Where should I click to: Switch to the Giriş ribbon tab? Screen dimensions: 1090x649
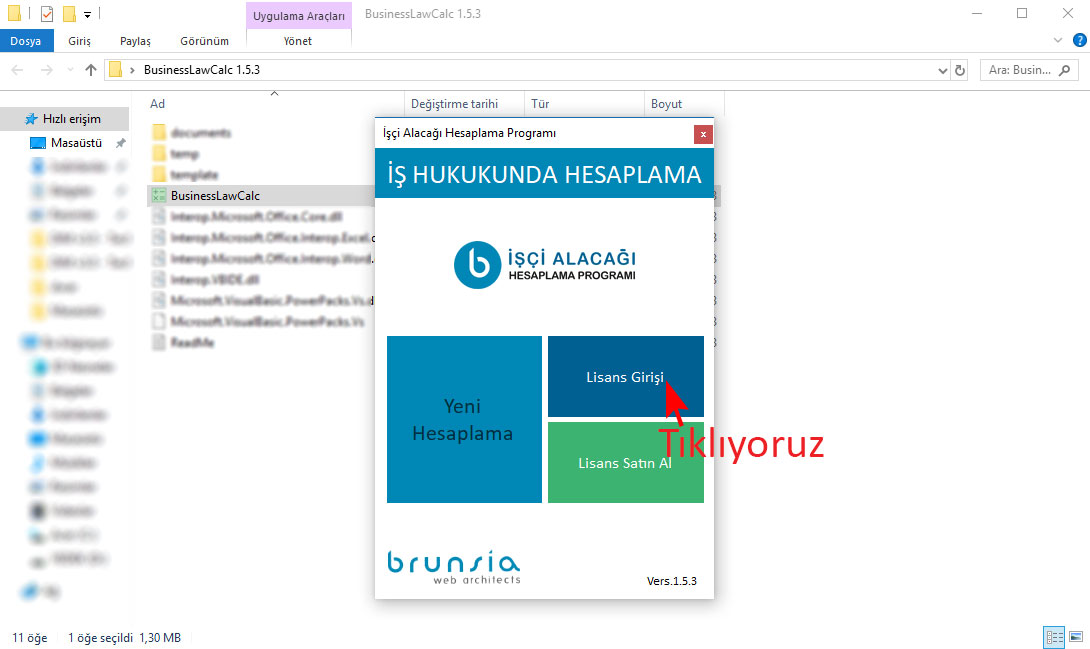[79, 41]
